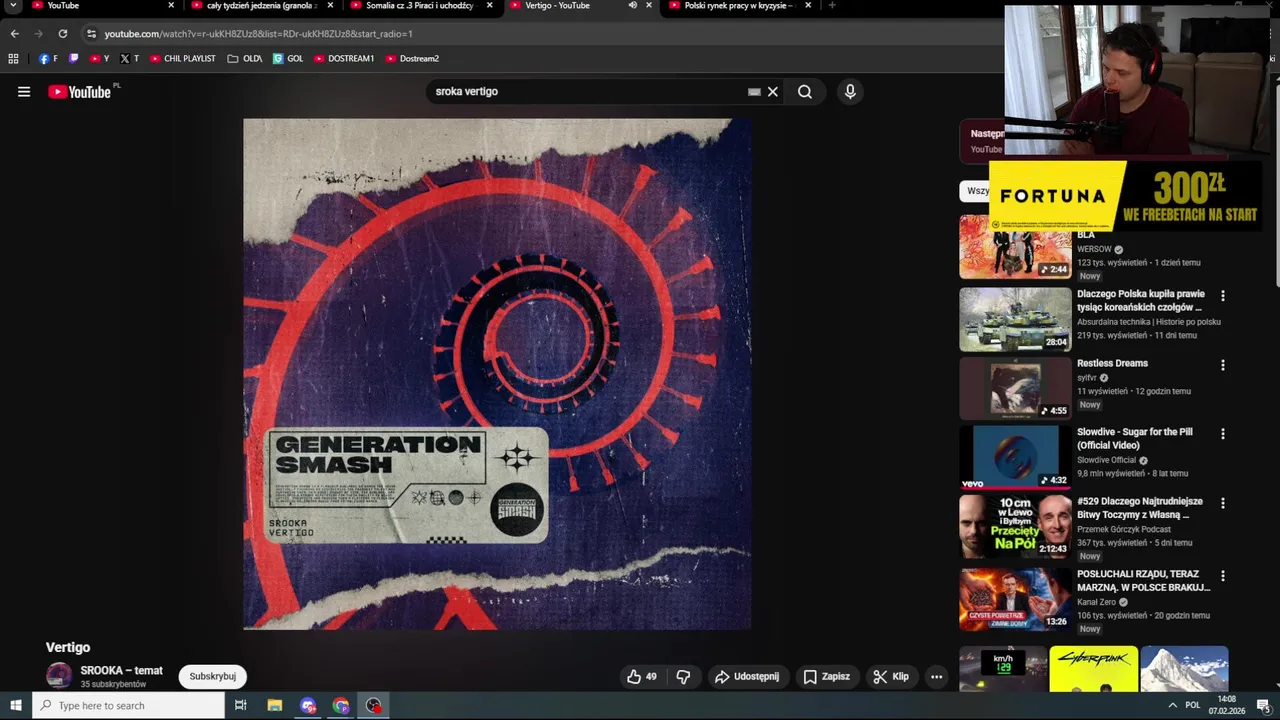Reload the YouTube page
The image size is (1280, 720).
point(62,34)
